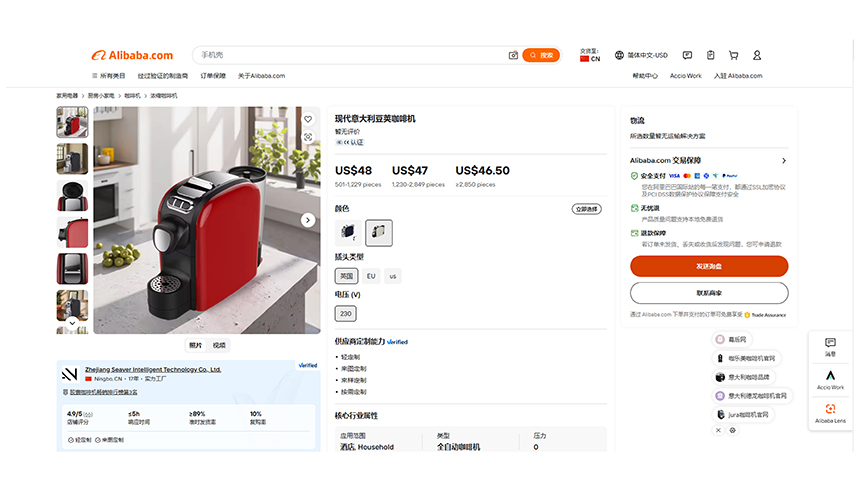860x491 pixels.
Task: Expand the thumbnail list down arrow
Action: pyautogui.click(x=72, y=323)
